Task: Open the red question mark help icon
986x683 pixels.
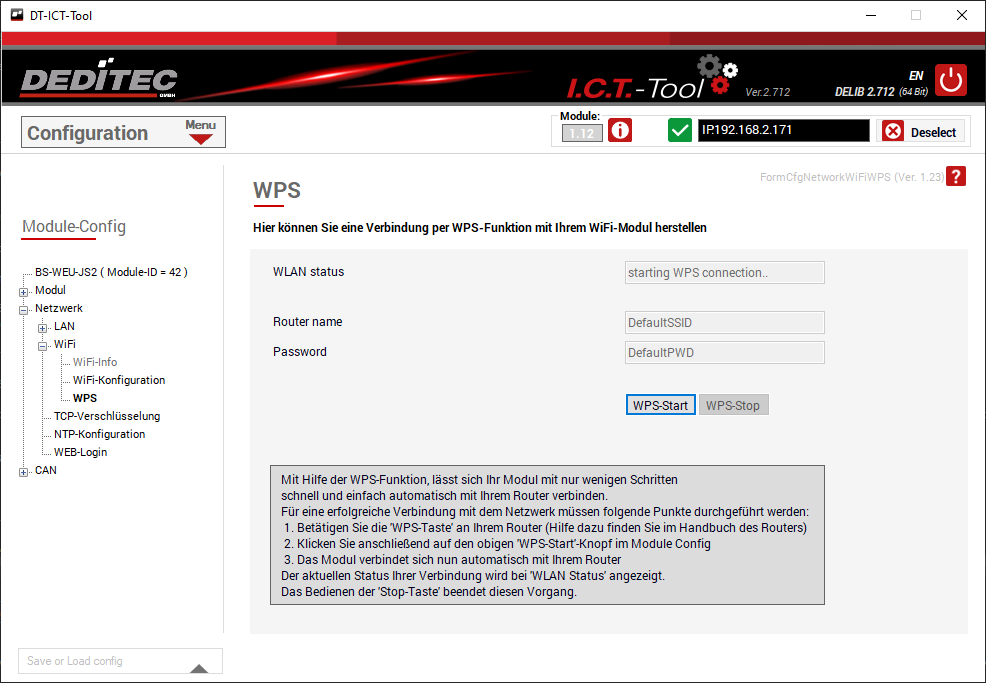Action: pos(956,177)
